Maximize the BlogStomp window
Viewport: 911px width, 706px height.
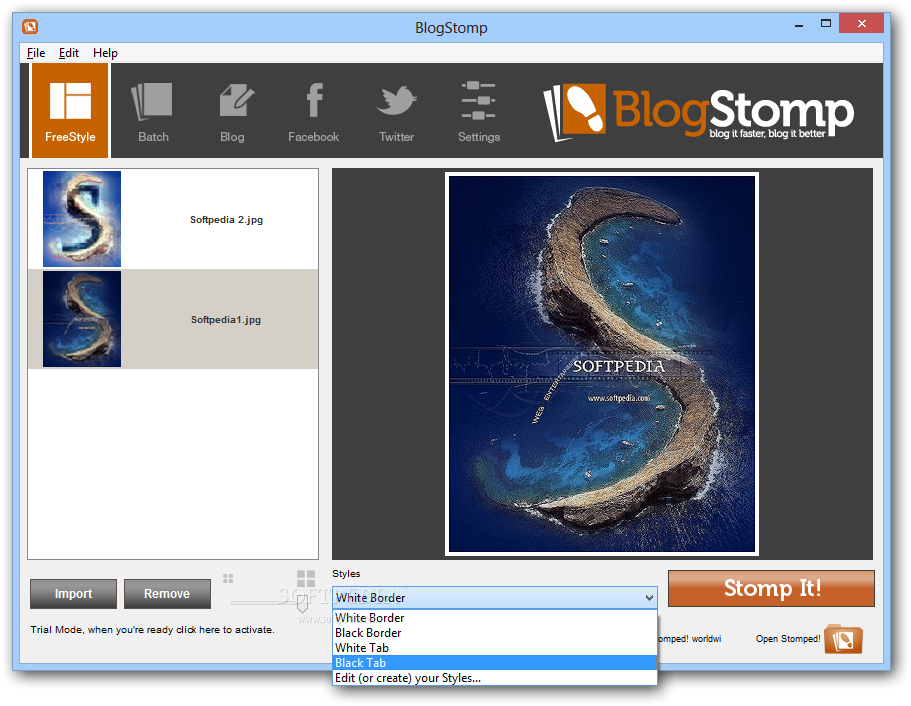click(x=826, y=24)
